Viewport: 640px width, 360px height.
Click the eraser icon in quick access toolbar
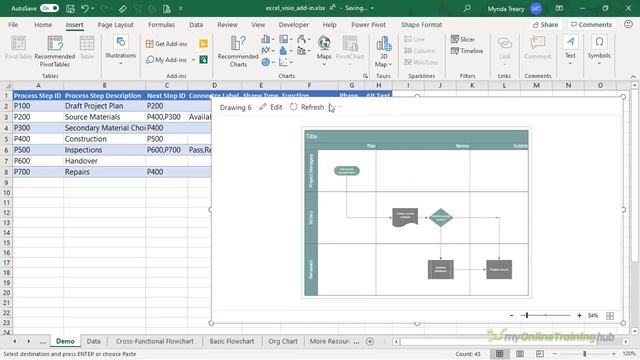pos(122,8)
